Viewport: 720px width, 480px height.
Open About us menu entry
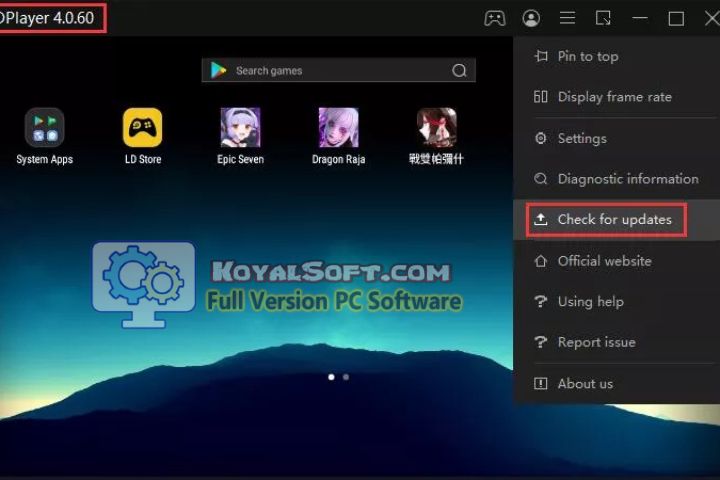pos(616,384)
